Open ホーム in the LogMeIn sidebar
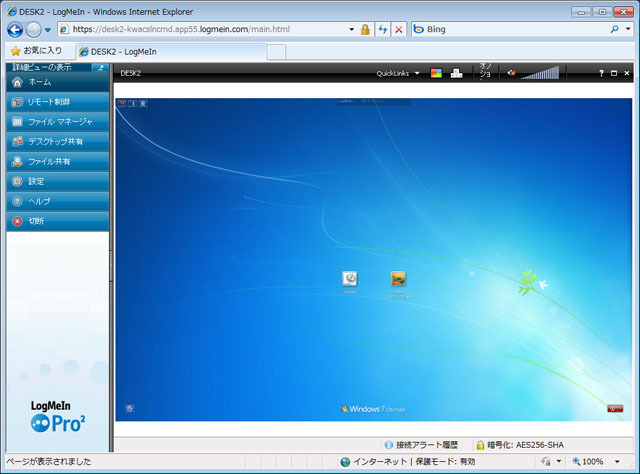640x474 pixels. coord(58,82)
